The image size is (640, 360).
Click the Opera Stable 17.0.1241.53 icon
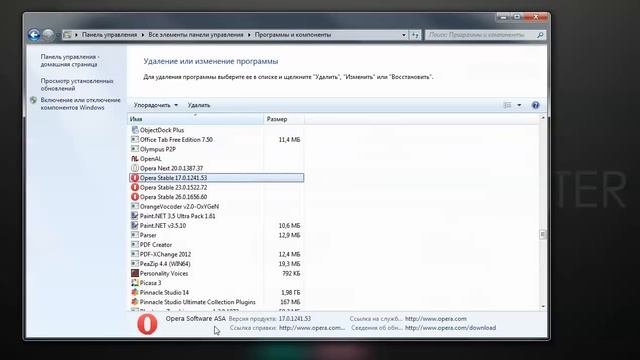135,178
